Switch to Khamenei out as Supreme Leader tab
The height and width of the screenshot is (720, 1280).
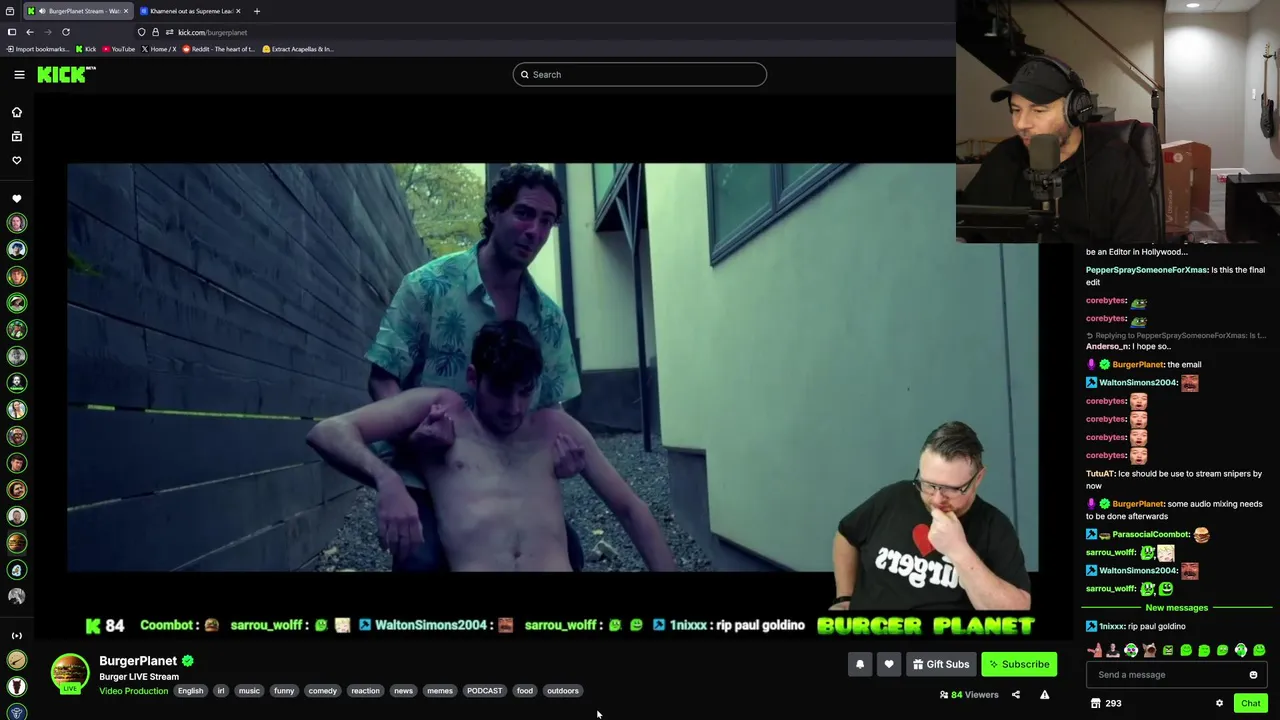(x=190, y=11)
